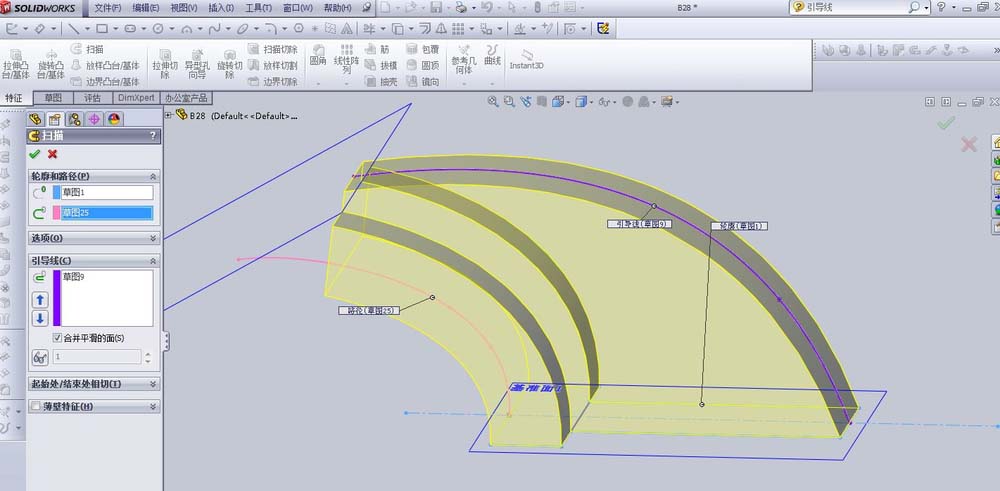Click the 拉伸切除 button
Viewport: 1000px width, 491px height.
click(x=165, y=63)
